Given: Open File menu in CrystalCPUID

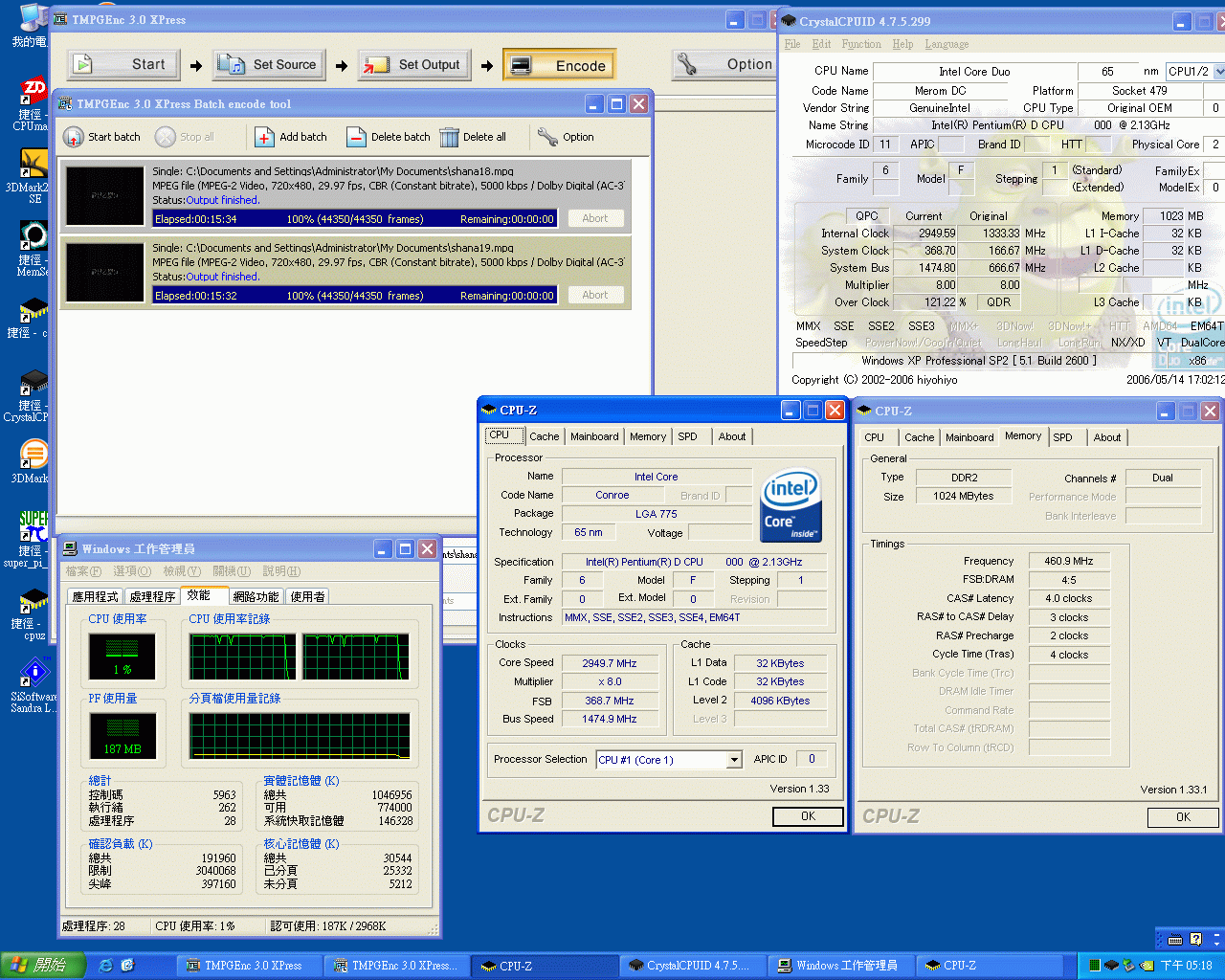Looking at the screenshot, I should (792, 44).
